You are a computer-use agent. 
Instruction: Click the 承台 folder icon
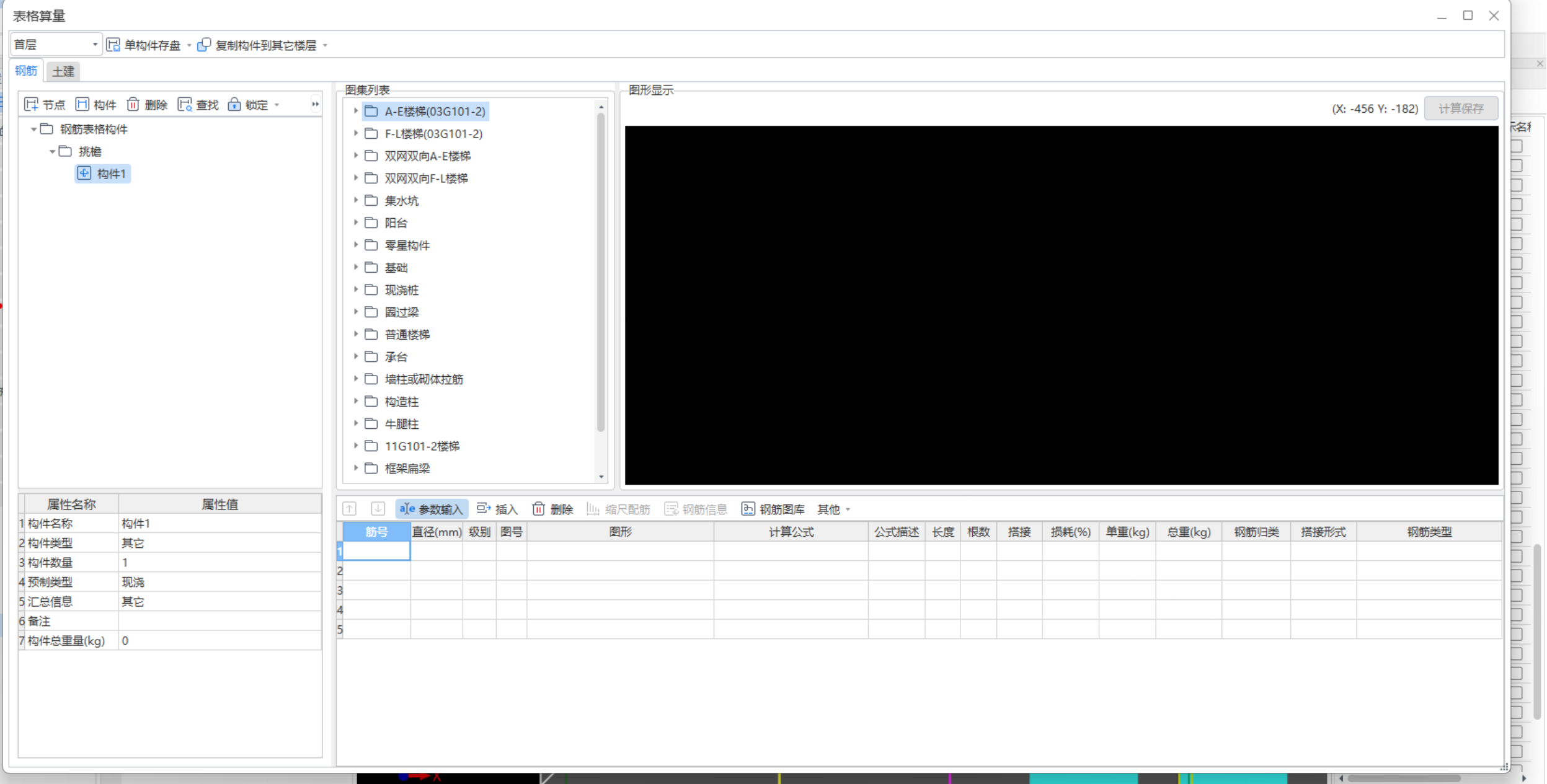[371, 357]
